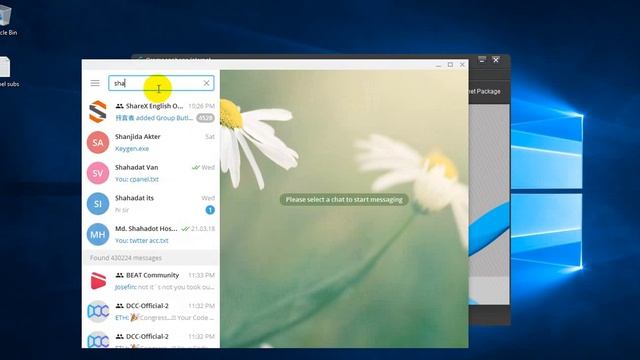The image size is (640, 360).
Task: Click the 'You: cpanel.txt' message preview
Action: click(137, 179)
